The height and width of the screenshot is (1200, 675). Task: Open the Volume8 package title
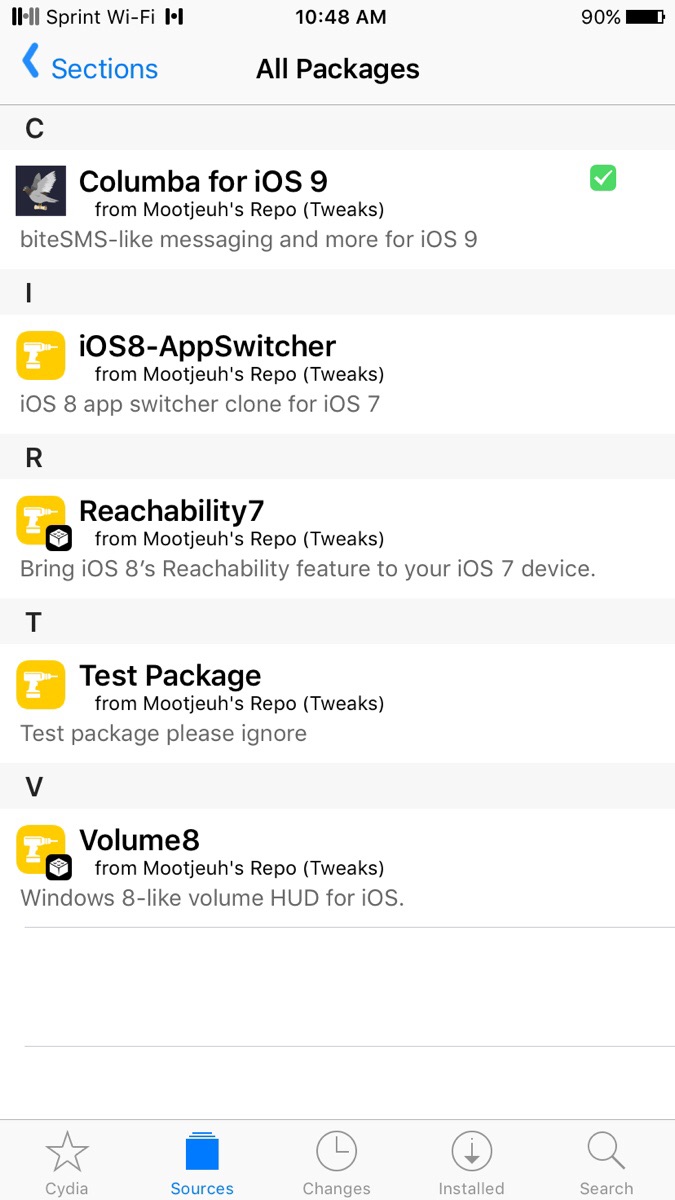(140, 840)
